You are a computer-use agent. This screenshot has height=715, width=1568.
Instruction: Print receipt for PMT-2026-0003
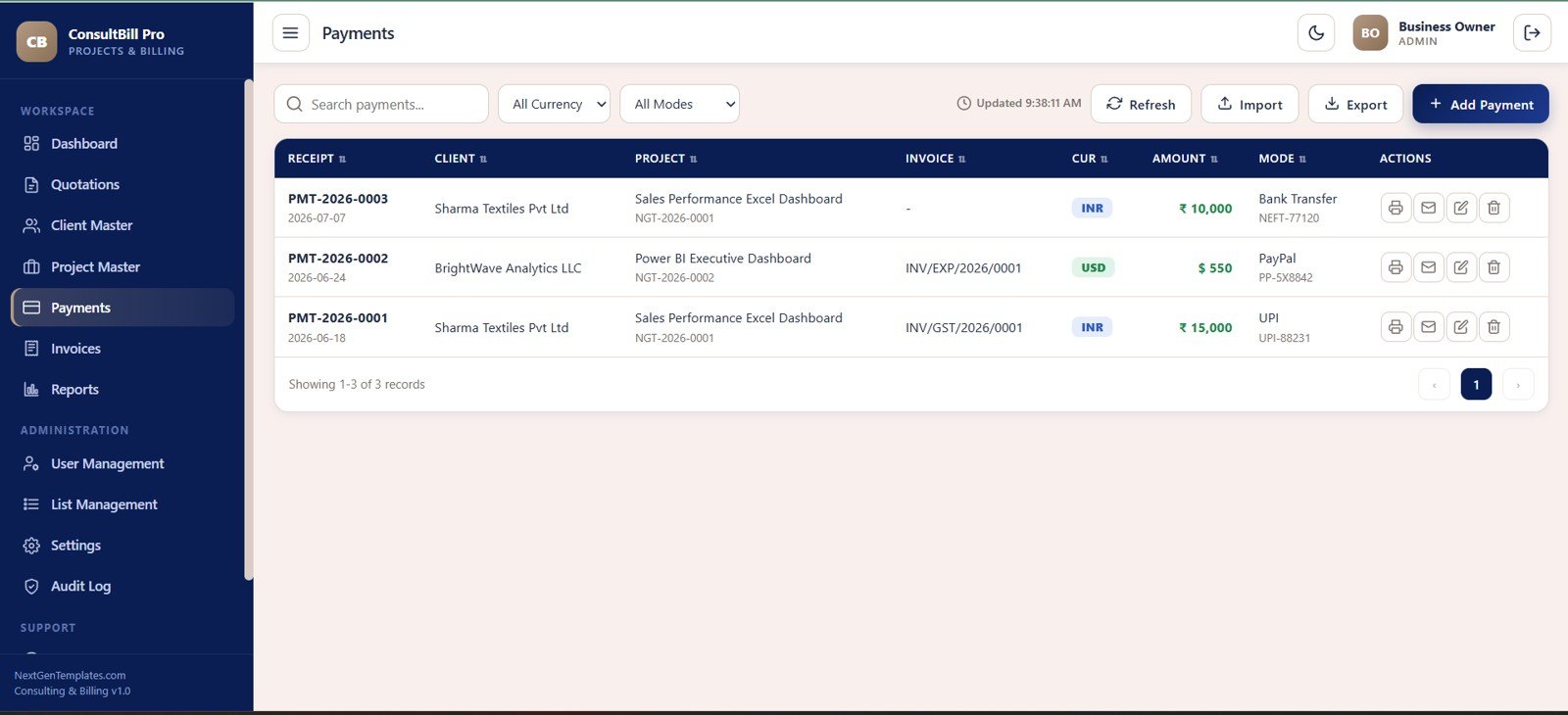pyautogui.click(x=1396, y=208)
